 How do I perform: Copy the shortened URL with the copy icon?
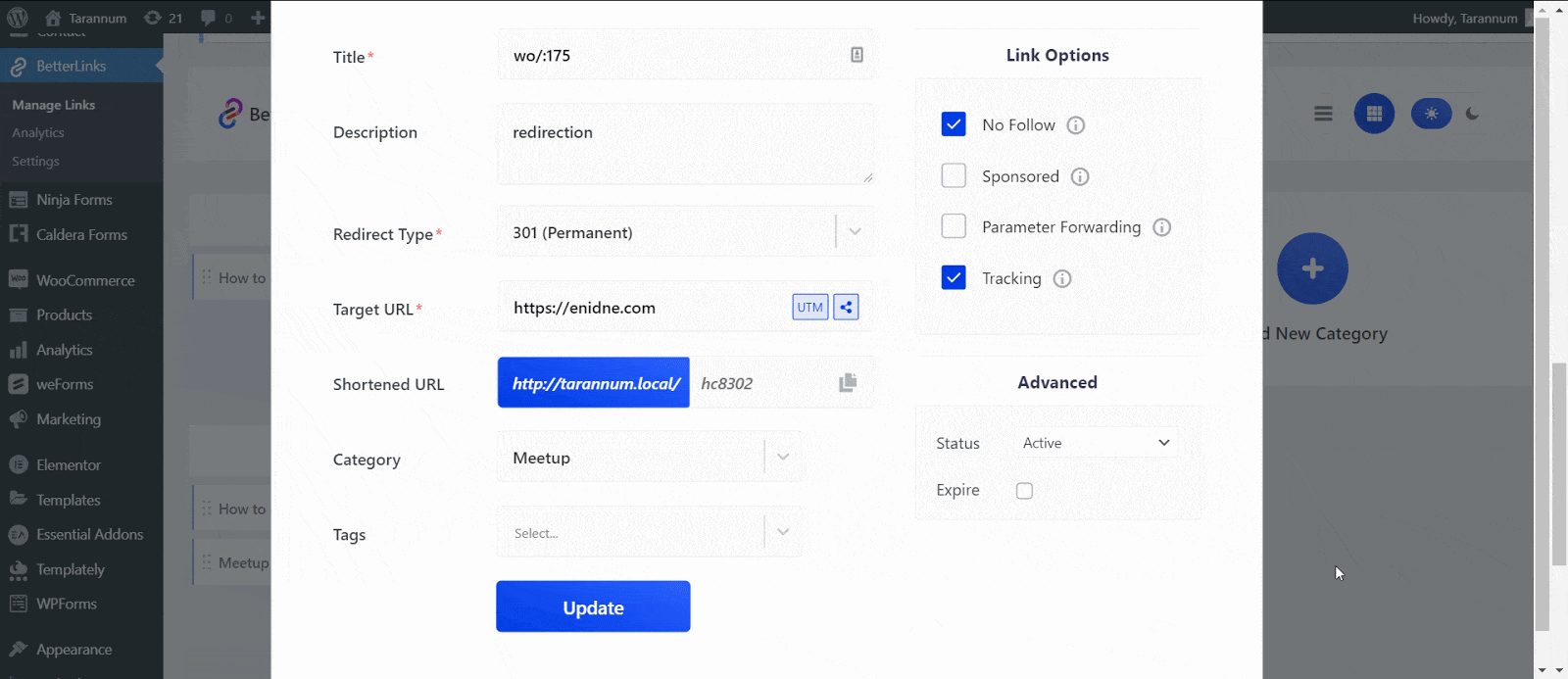[848, 383]
